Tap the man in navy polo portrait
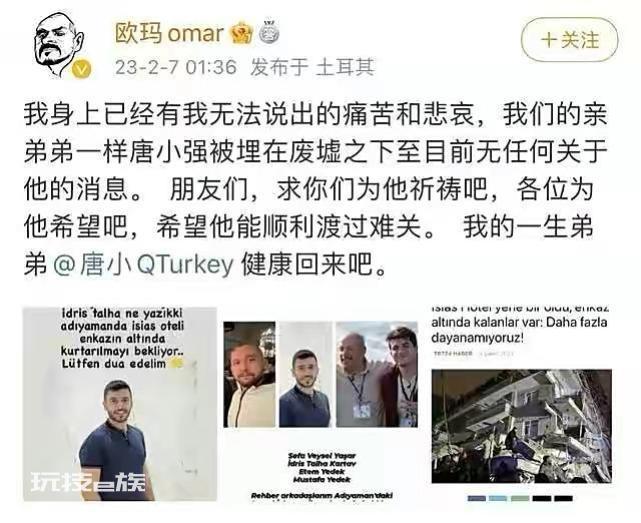This screenshot has height=523, width=641. pos(305,375)
